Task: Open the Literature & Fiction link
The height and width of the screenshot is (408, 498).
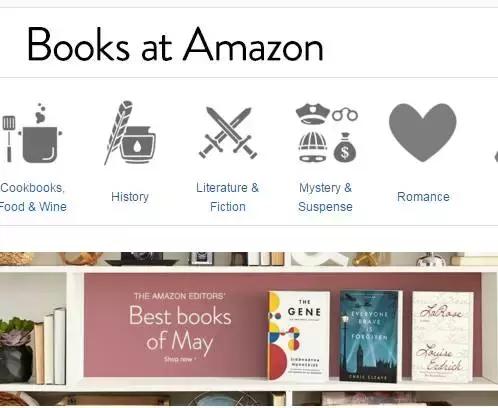Action: click(228, 197)
